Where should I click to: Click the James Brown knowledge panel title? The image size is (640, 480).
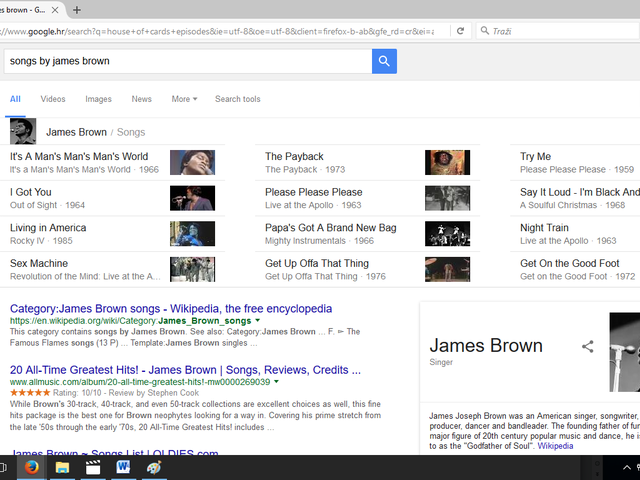[486, 346]
